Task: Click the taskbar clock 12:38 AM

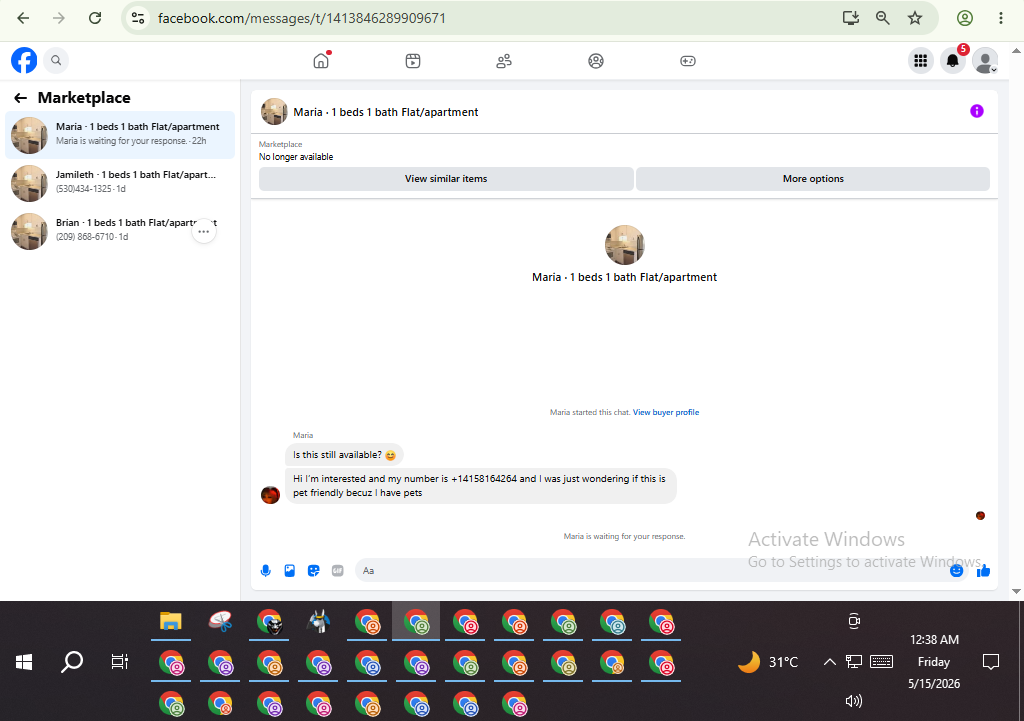Action: click(934, 640)
